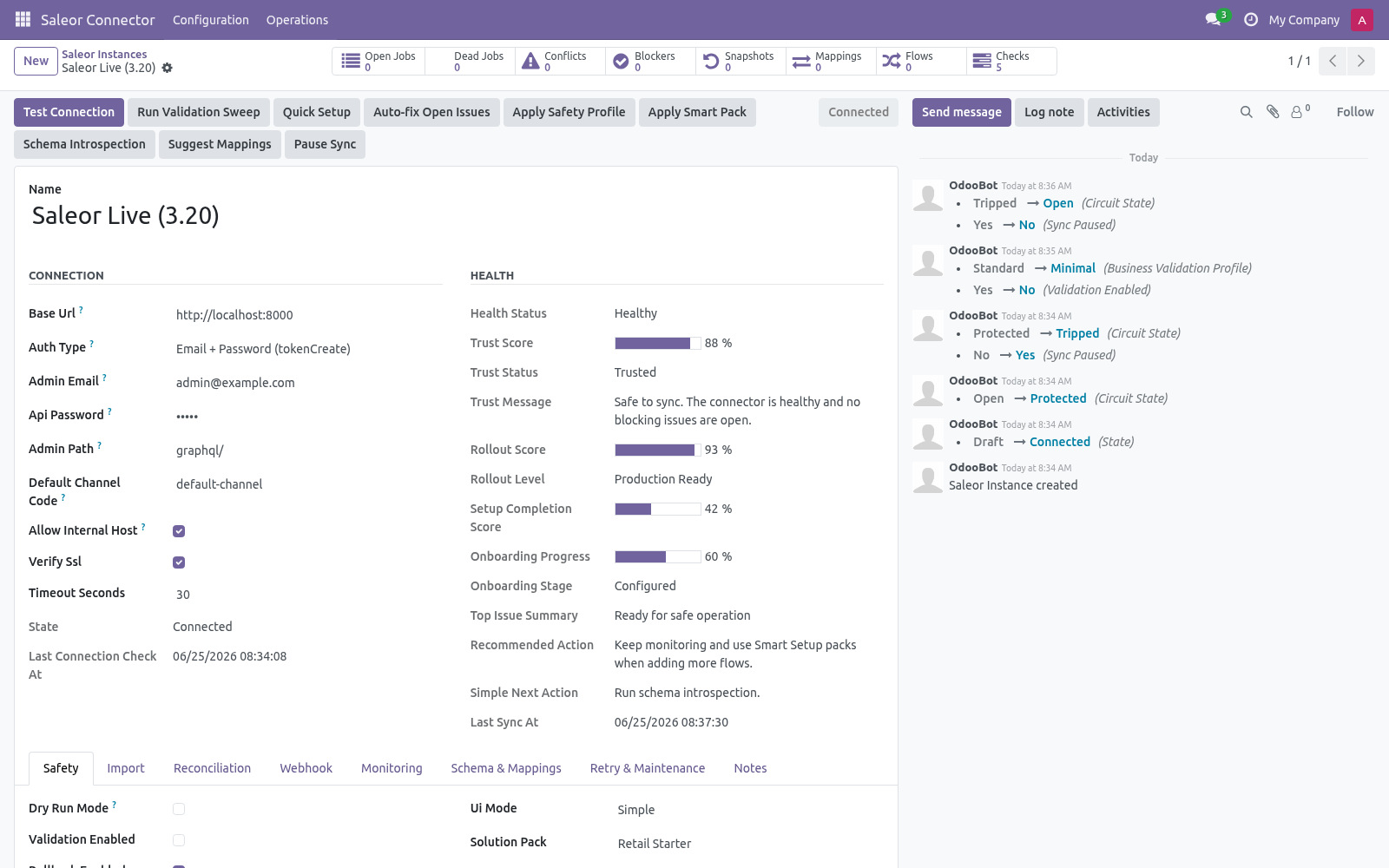
Task: Click the Setup Completion Score progress bar
Action: [657, 509]
